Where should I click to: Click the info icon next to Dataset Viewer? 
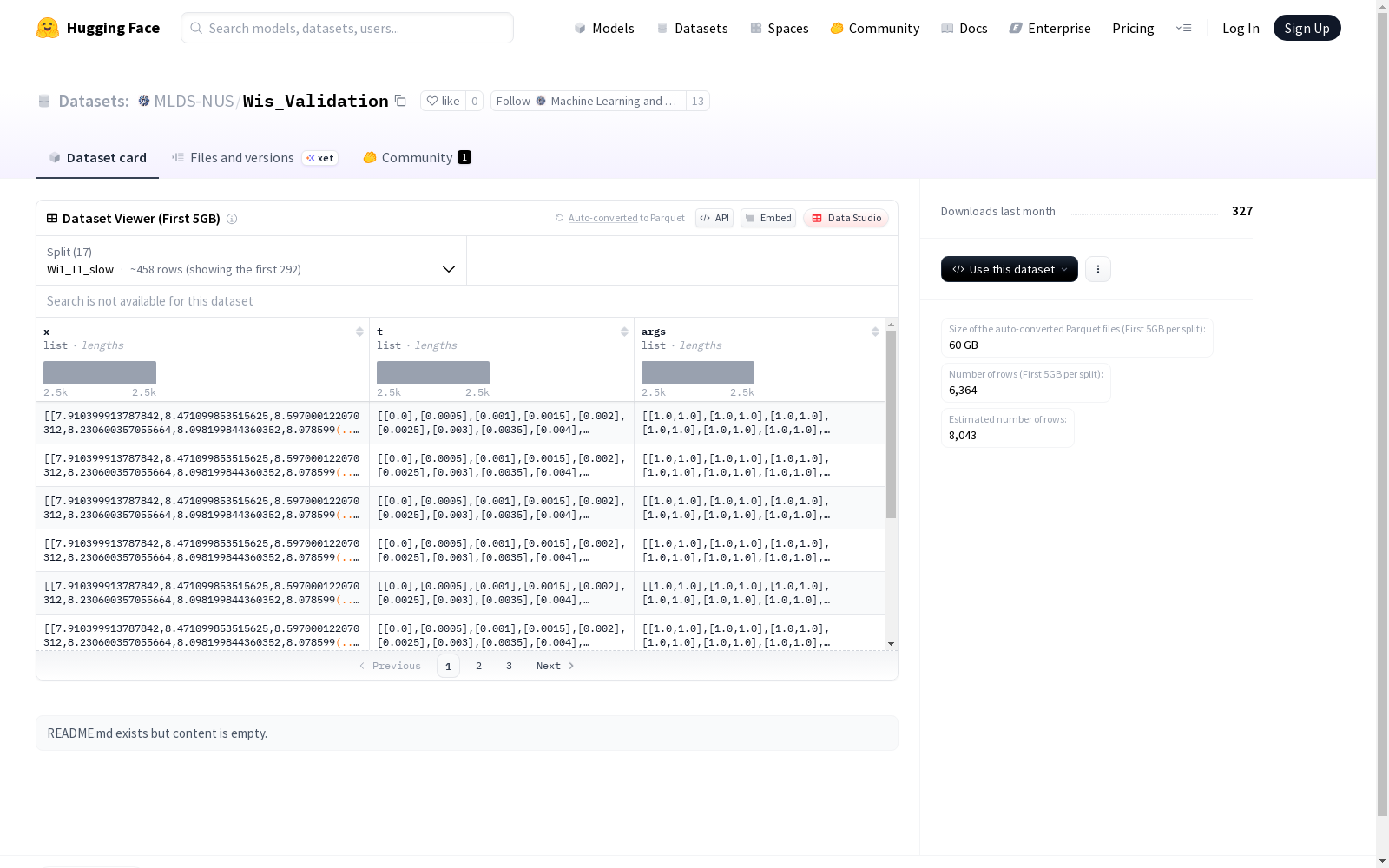[x=232, y=219]
